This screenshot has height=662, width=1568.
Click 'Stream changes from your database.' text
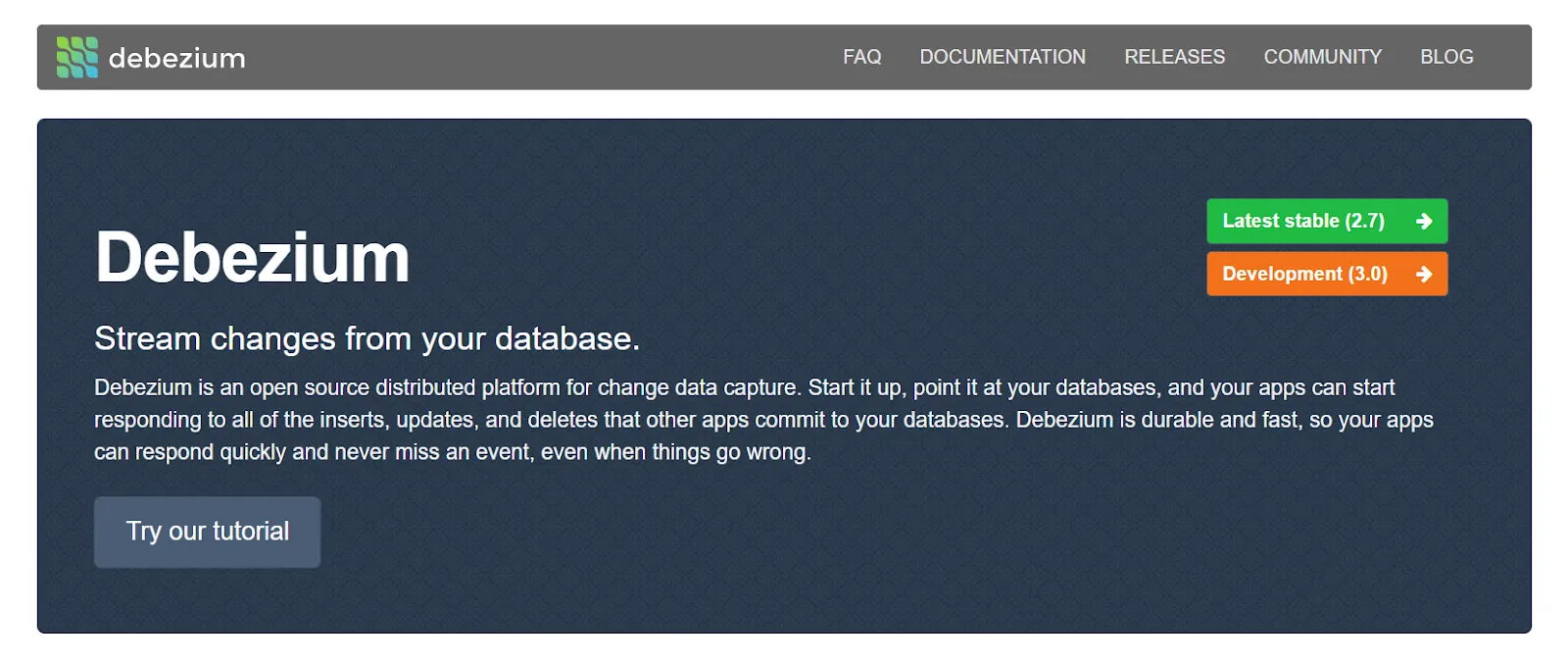[367, 338]
